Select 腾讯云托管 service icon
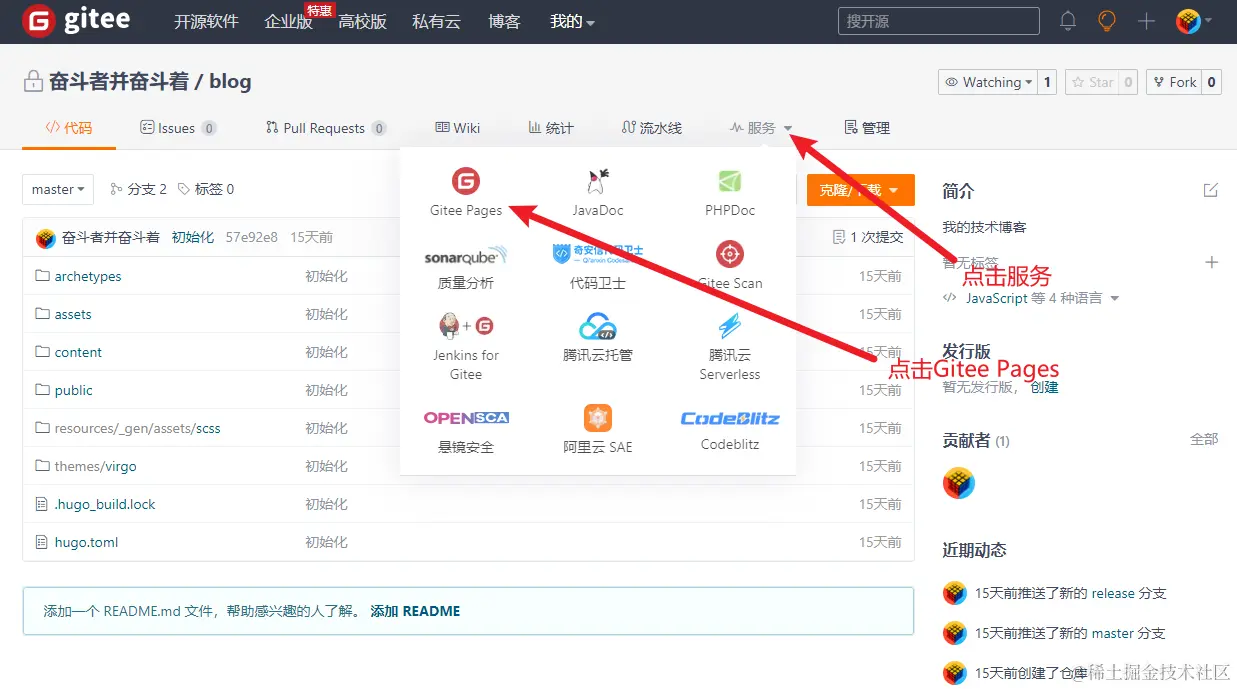1237x689 pixels. point(598,326)
